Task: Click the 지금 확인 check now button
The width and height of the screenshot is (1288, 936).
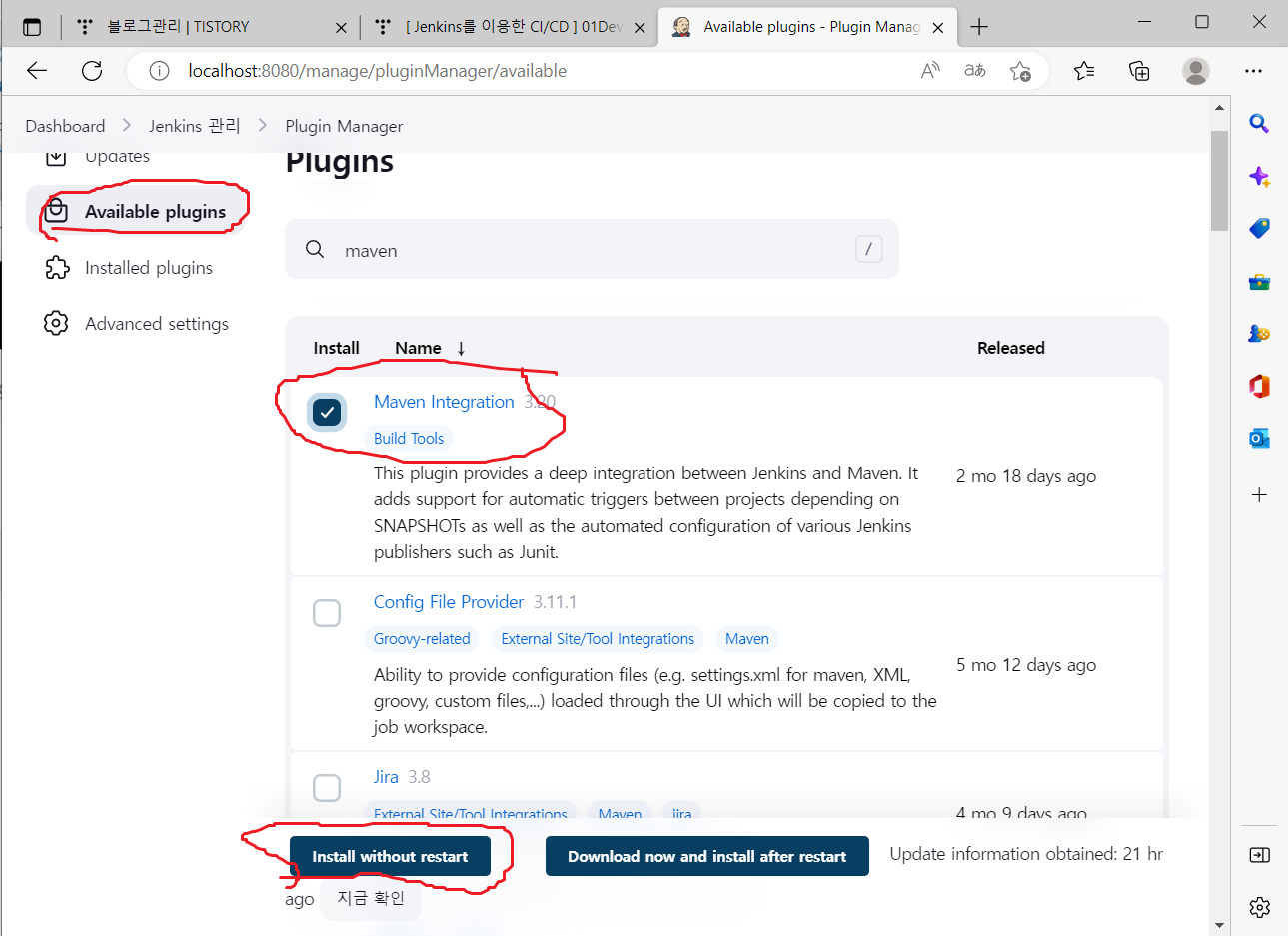Action: [x=371, y=898]
